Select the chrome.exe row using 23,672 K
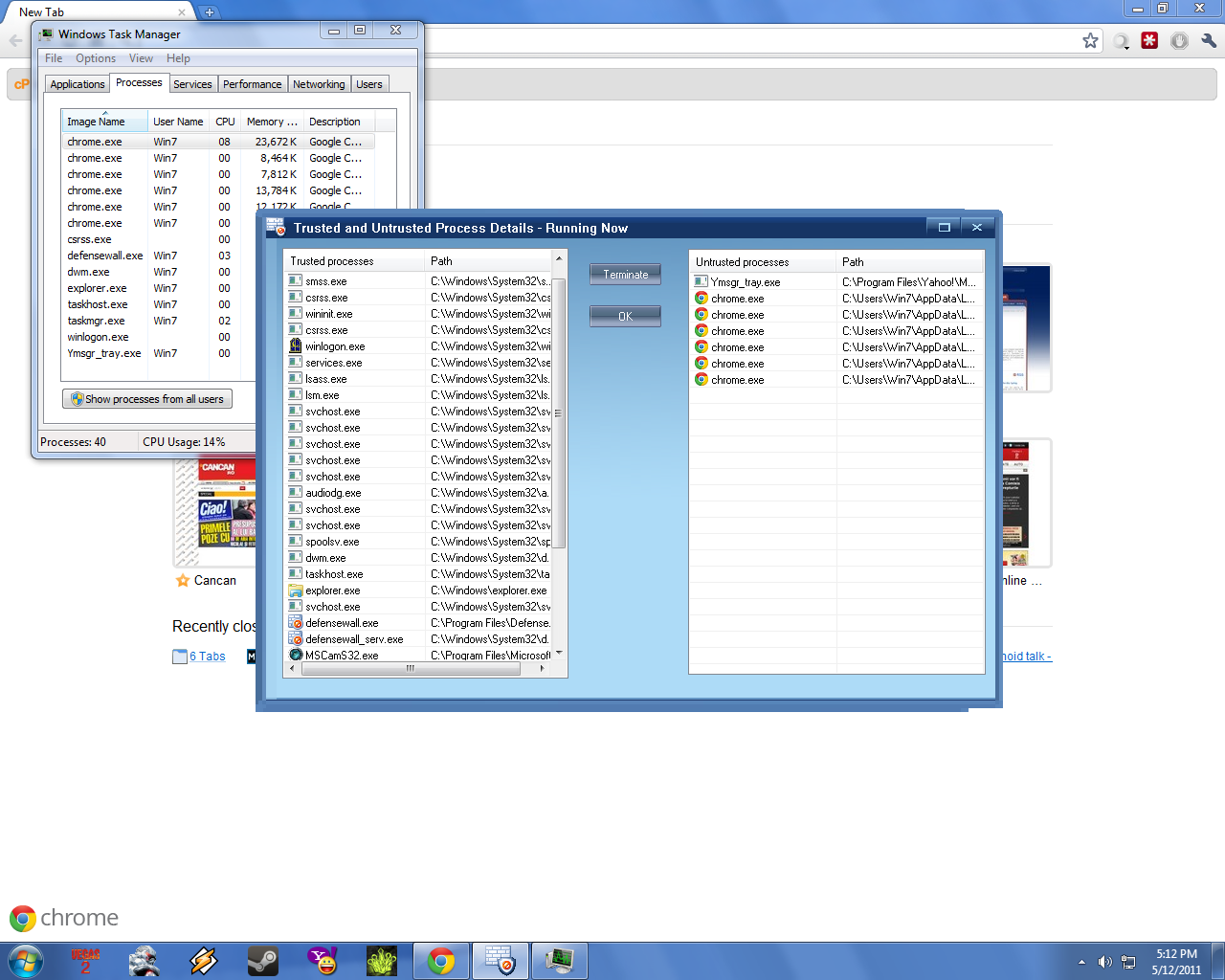1225x980 pixels. pyautogui.click(x=218, y=142)
